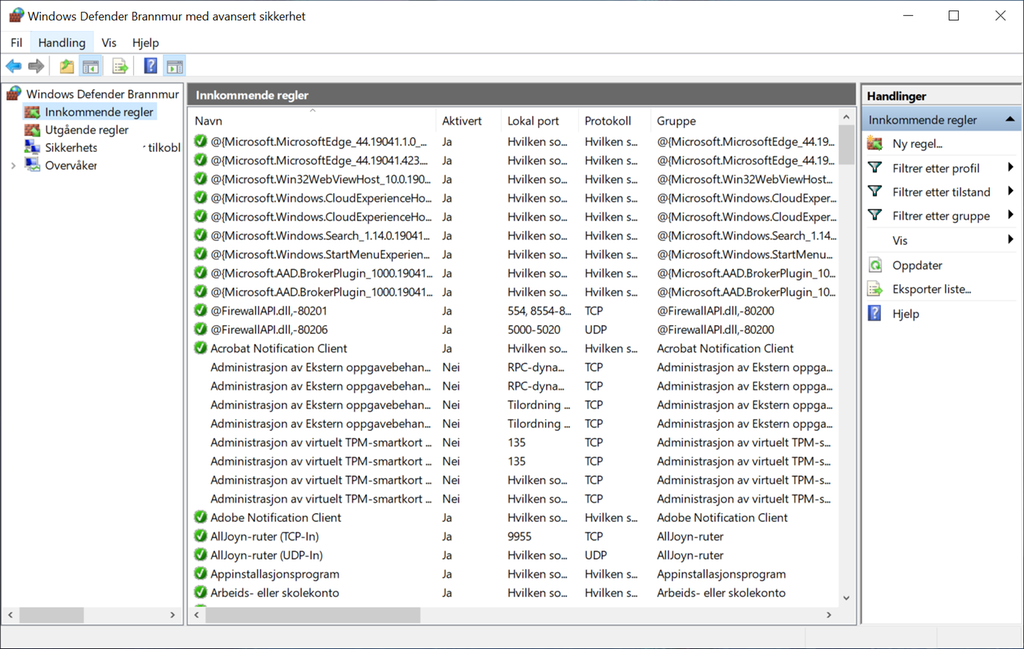
Task: Open the Handling menu
Action: click(61, 42)
